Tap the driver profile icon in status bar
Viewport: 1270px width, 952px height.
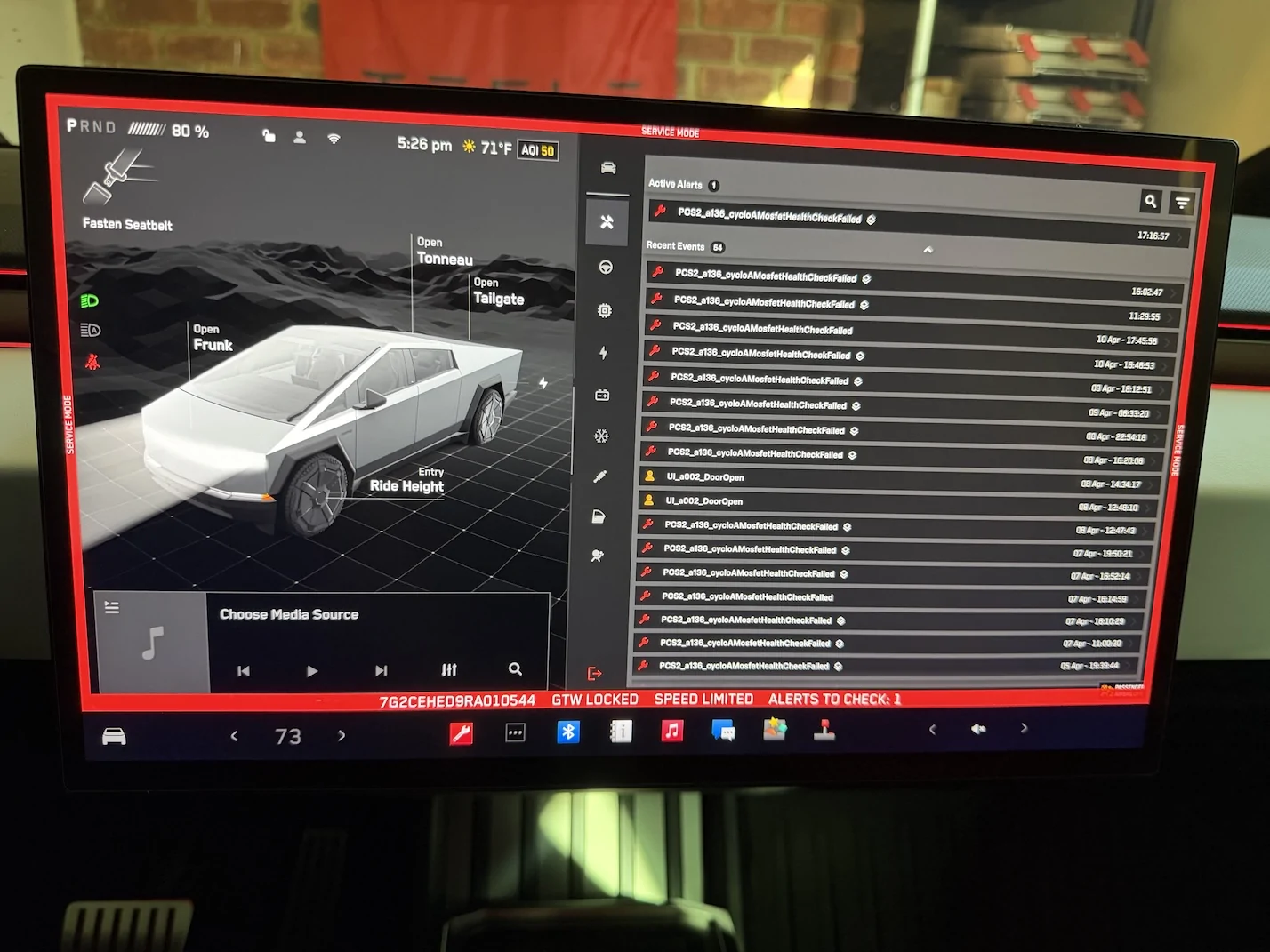click(300, 137)
